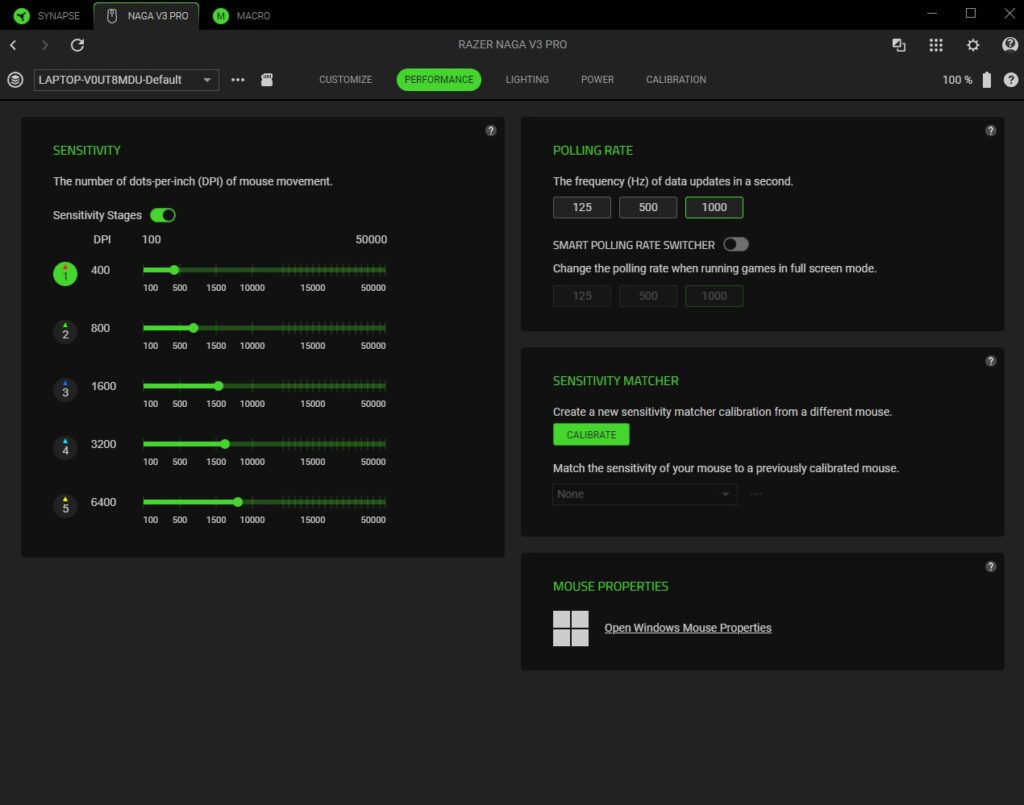Click the 400 DPI value for stage 1
Viewport: 1024px width, 805px height.
pos(100,270)
